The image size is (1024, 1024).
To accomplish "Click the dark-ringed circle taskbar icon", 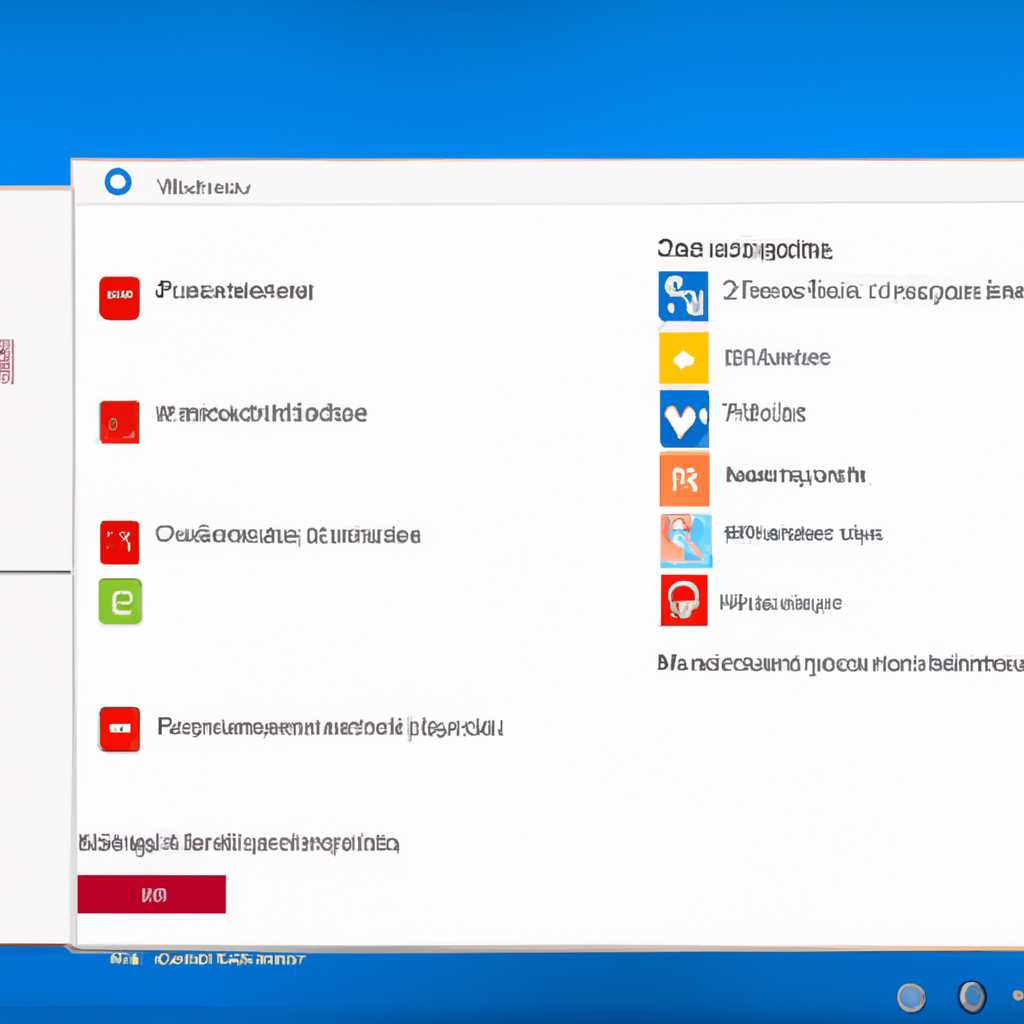I will (x=972, y=997).
